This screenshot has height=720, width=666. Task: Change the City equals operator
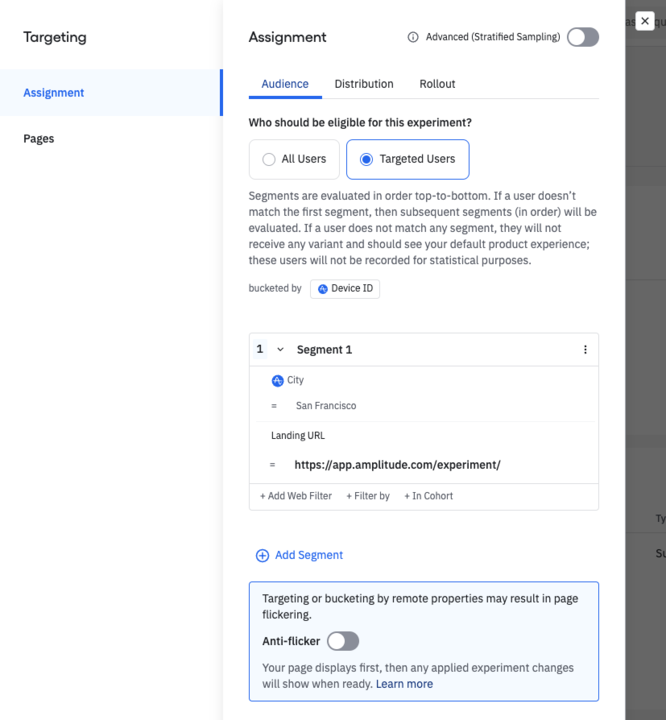(x=274, y=406)
